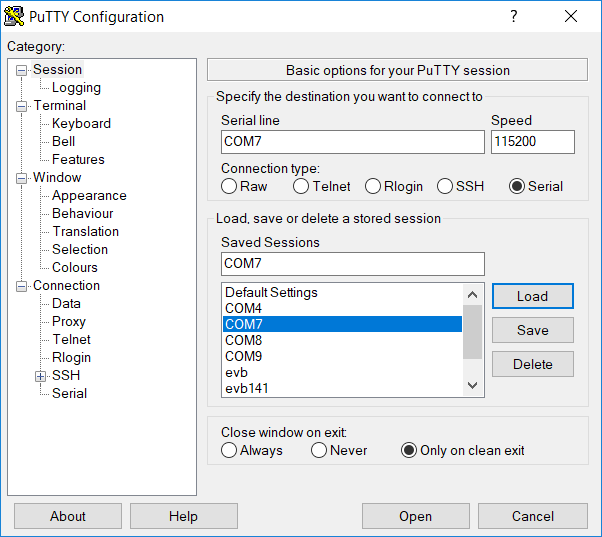602x537 pixels.
Task: Click the Serial line input field
Action: 352,142
